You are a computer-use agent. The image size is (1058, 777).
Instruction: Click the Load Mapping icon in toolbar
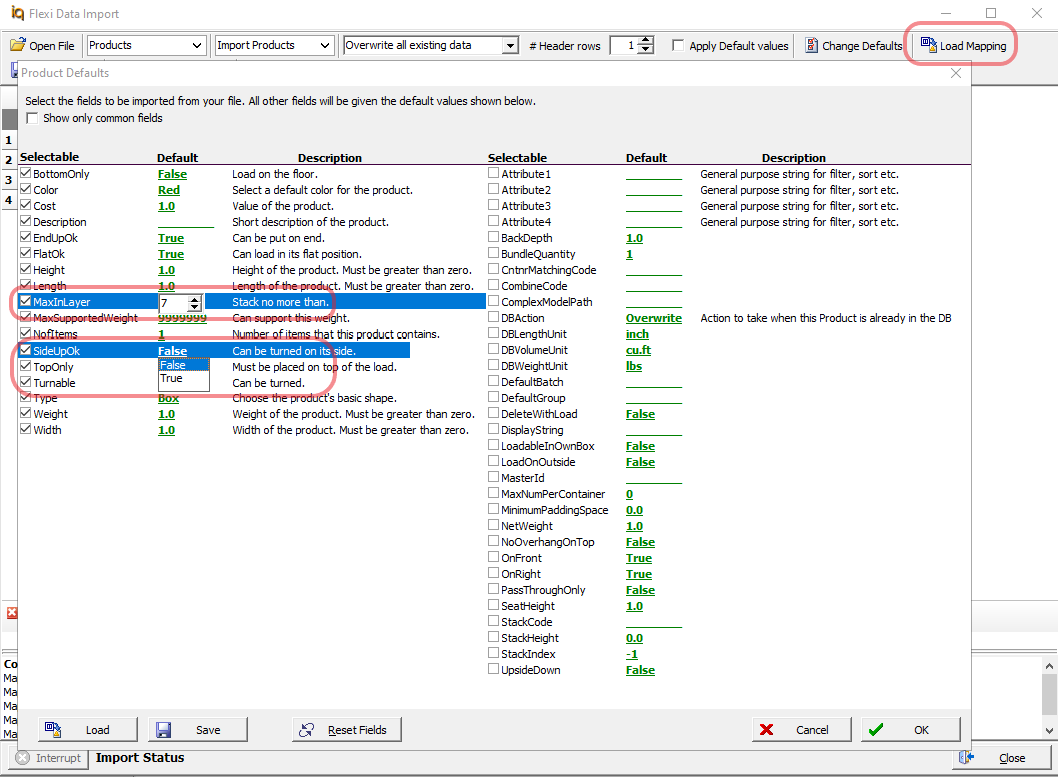coord(928,45)
